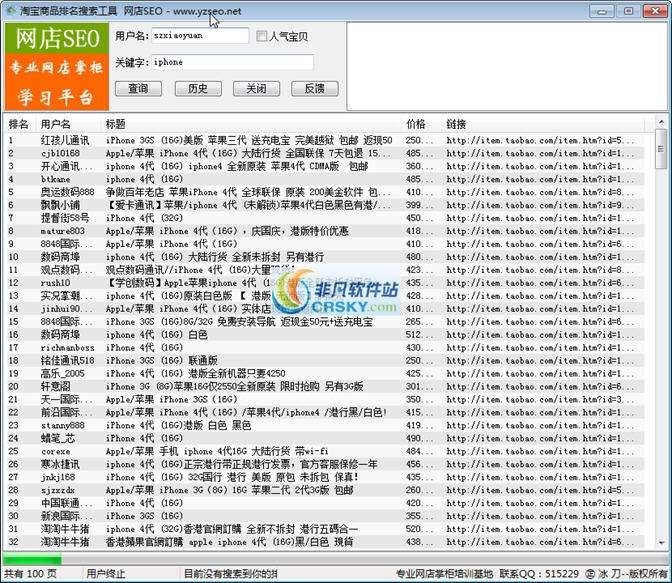672x583 pixels.
Task: Select row 11 观点数码
Action: coord(324,270)
